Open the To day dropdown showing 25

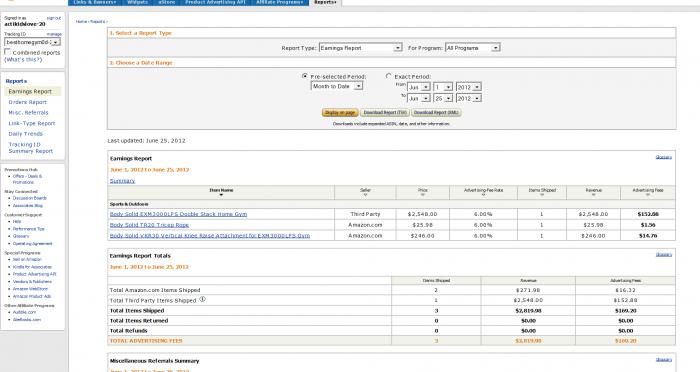click(443, 98)
